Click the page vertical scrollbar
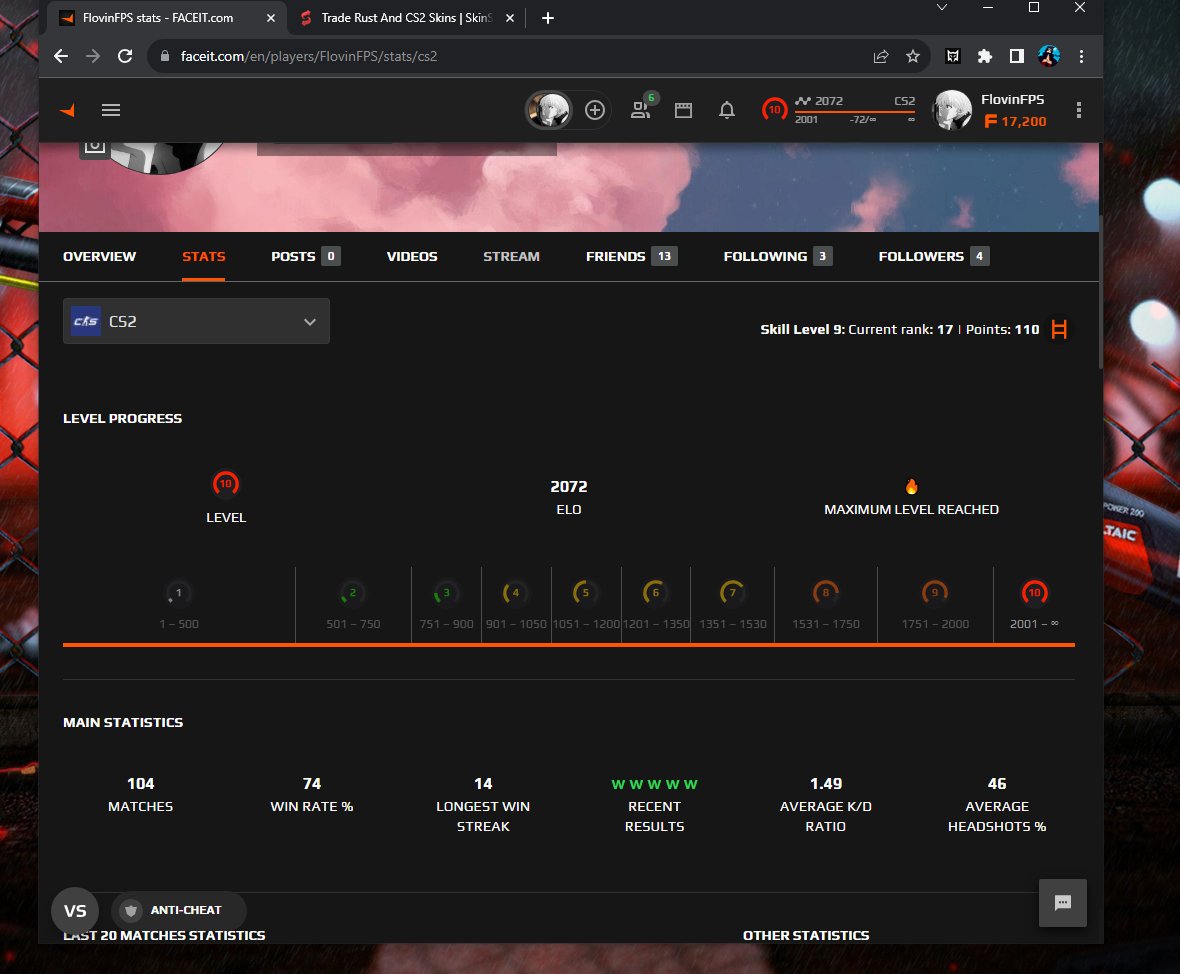 click(x=1101, y=292)
